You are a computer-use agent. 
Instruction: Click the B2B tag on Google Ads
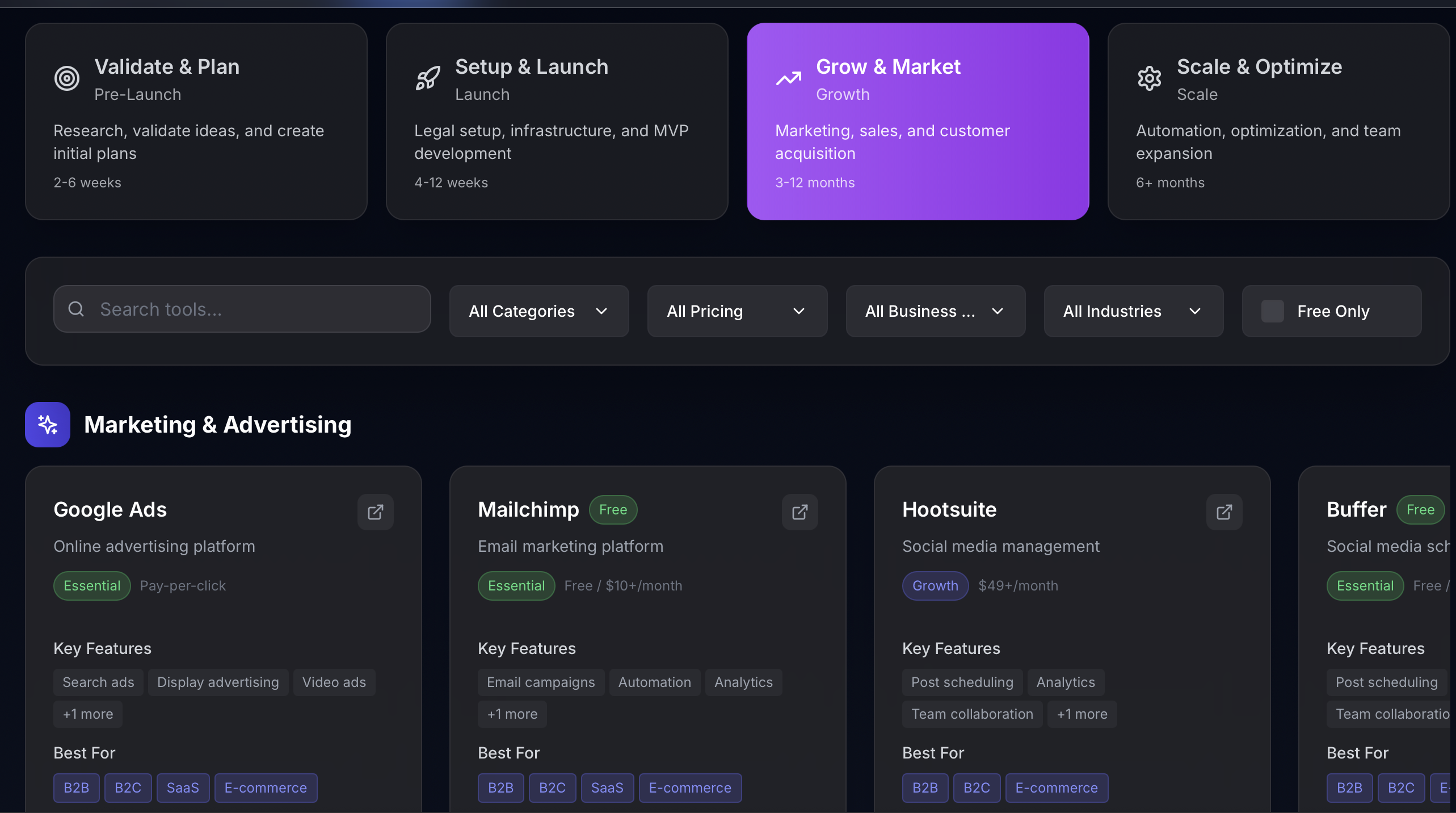coord(77,788)
